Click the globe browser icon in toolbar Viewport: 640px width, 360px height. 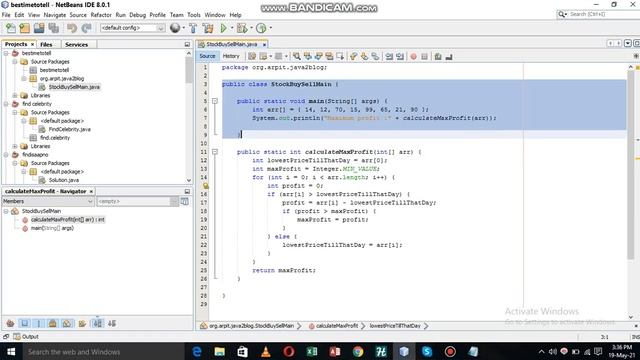pyautogui.click(x=175, y=28)
